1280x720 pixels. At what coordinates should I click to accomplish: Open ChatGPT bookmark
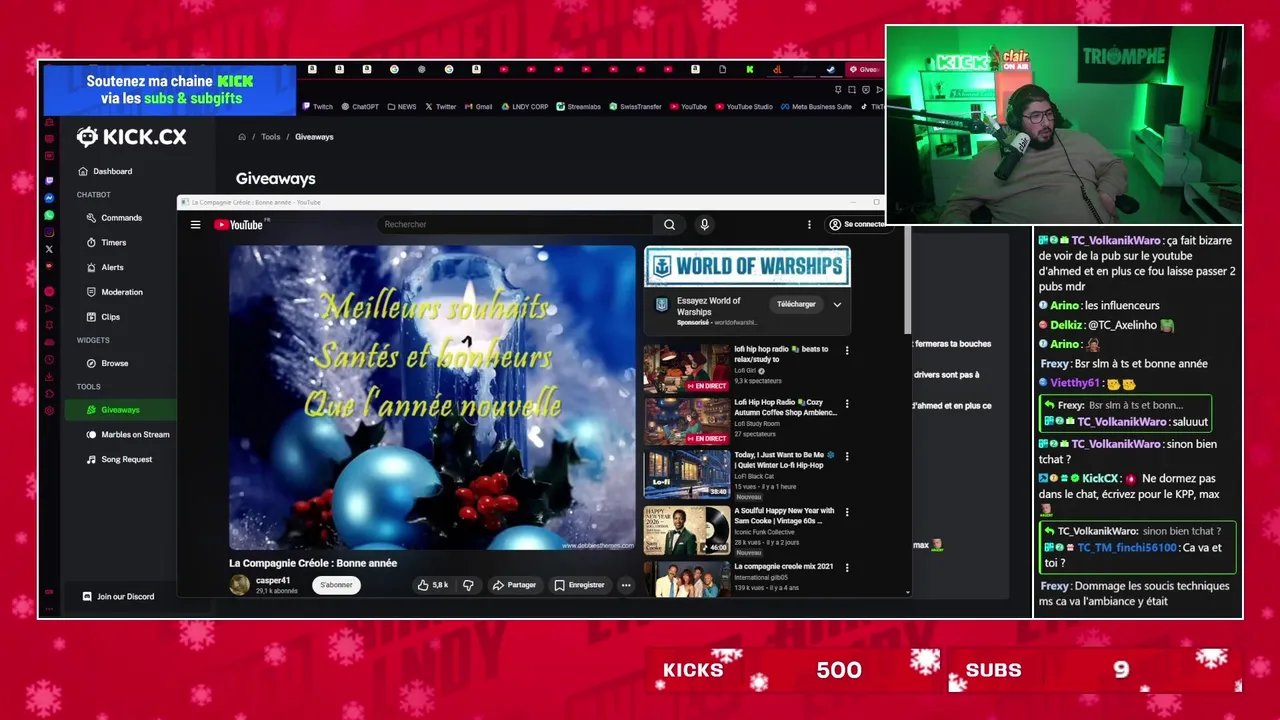[x=360, y=107]
